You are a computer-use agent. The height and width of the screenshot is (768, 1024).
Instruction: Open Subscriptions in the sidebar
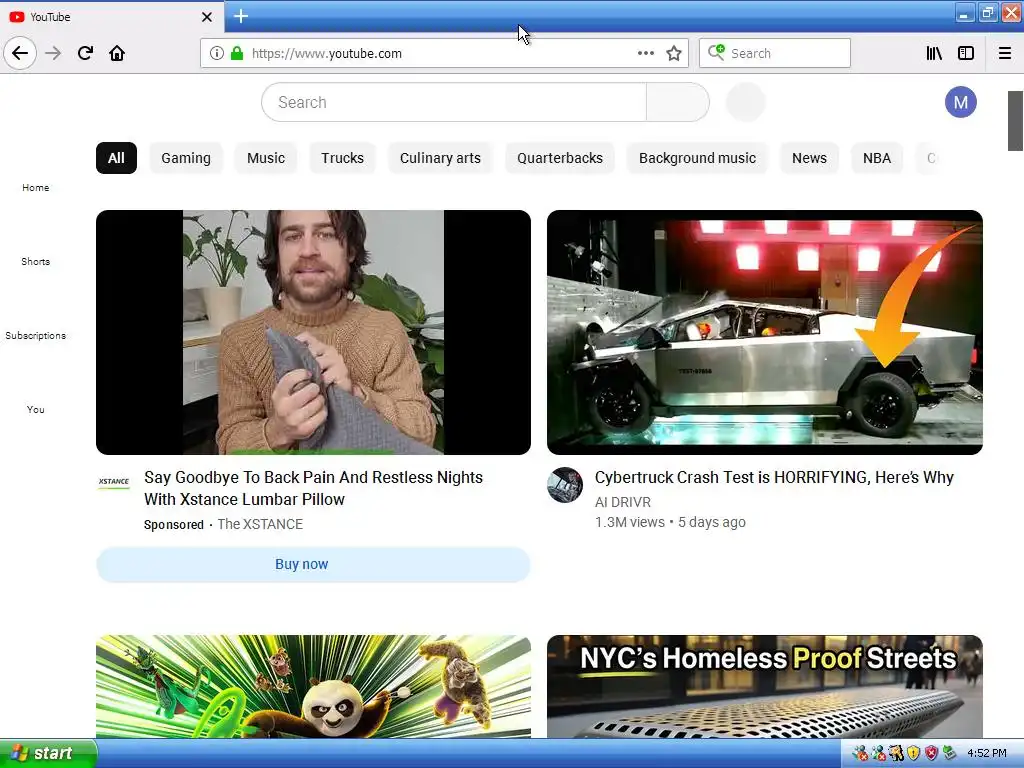point(35,336)
